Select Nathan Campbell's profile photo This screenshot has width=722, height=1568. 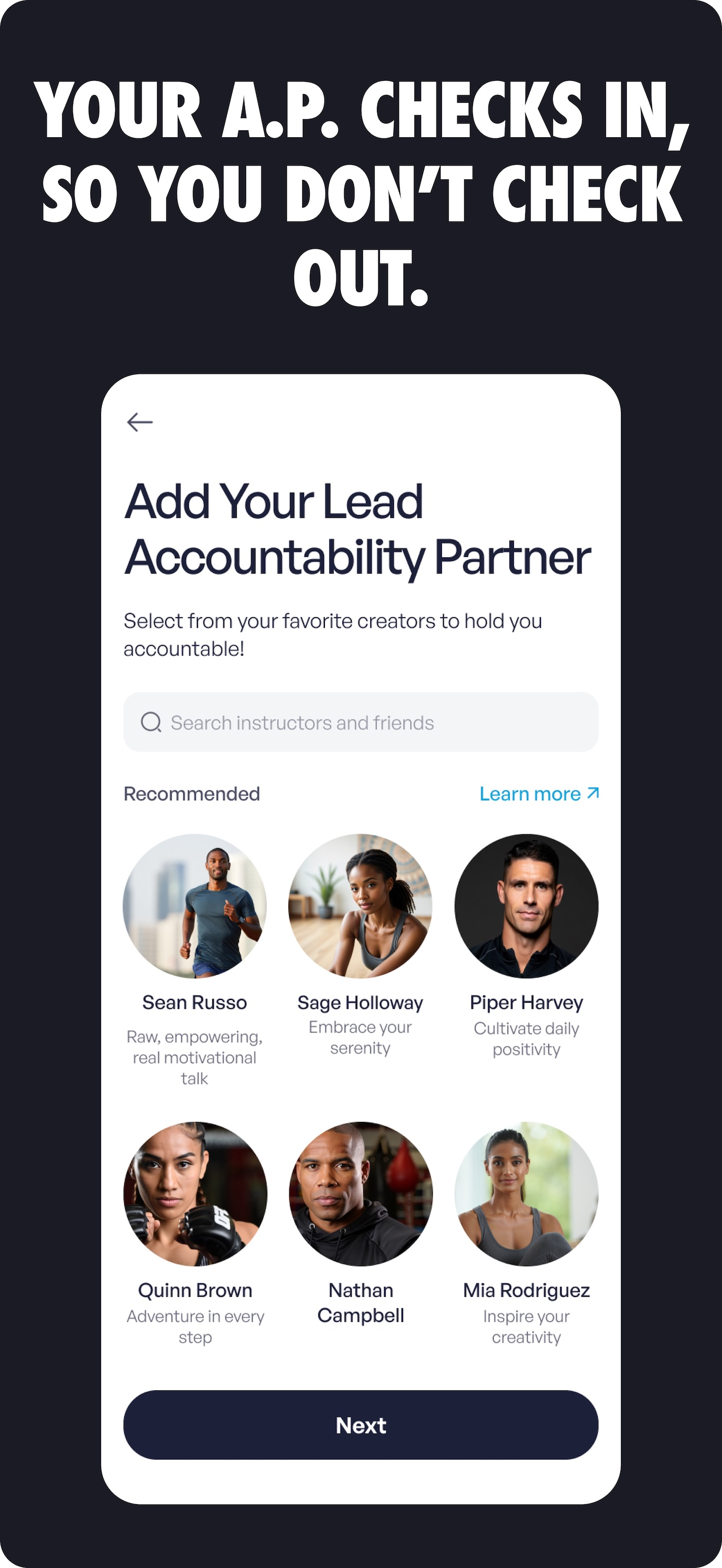pyautogui.click(x=360, y=1193)
